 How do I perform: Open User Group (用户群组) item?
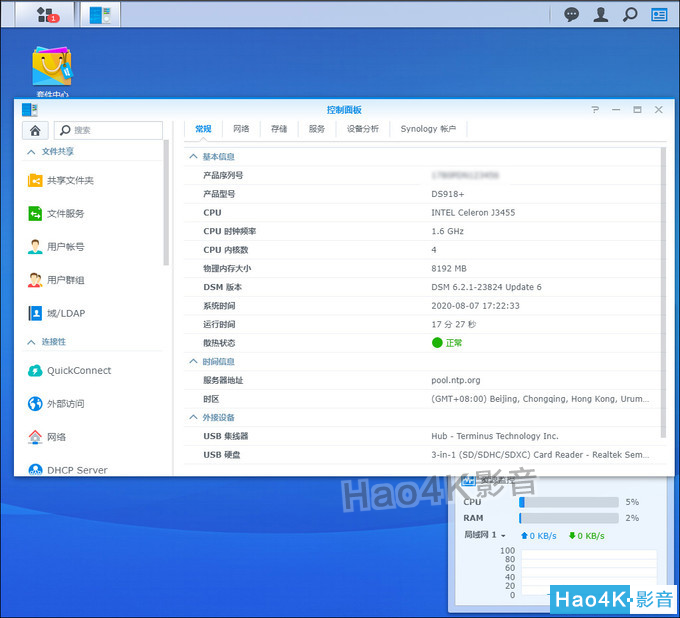point(56,280)
